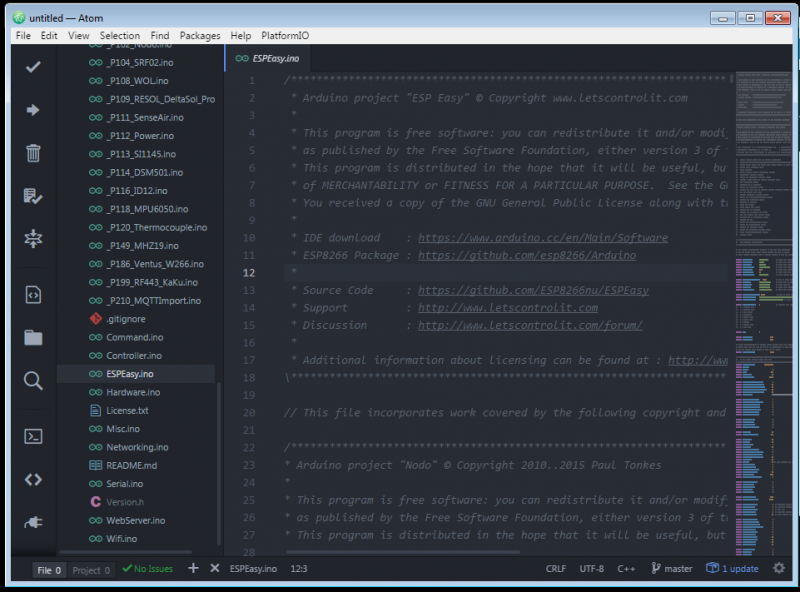The height and width of the screenshot is (592, 800).
Task: Click the License.txt document icon
Action: tap(95, 410)
